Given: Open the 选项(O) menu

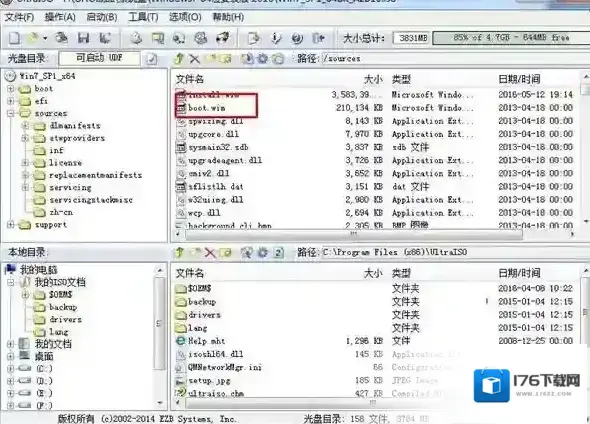Looking at the screenshot, I should tap(185, 17).
